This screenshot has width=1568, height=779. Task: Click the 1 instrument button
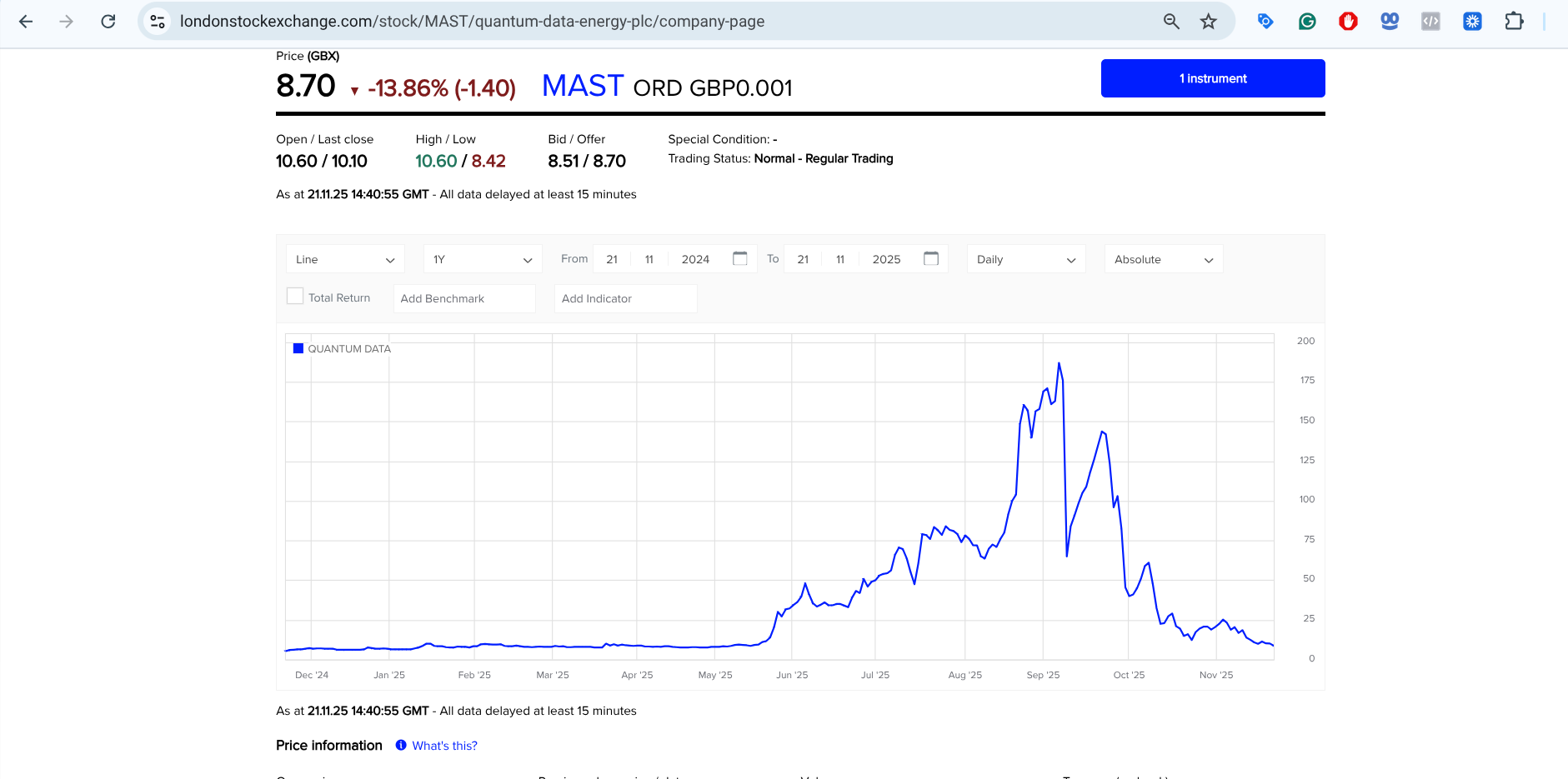pos(1212,78)
